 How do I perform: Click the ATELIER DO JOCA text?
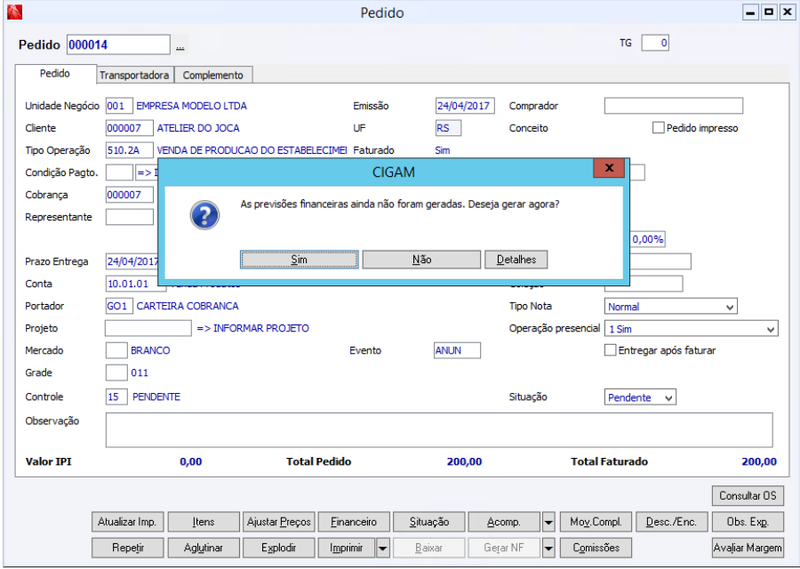point(198,128)
